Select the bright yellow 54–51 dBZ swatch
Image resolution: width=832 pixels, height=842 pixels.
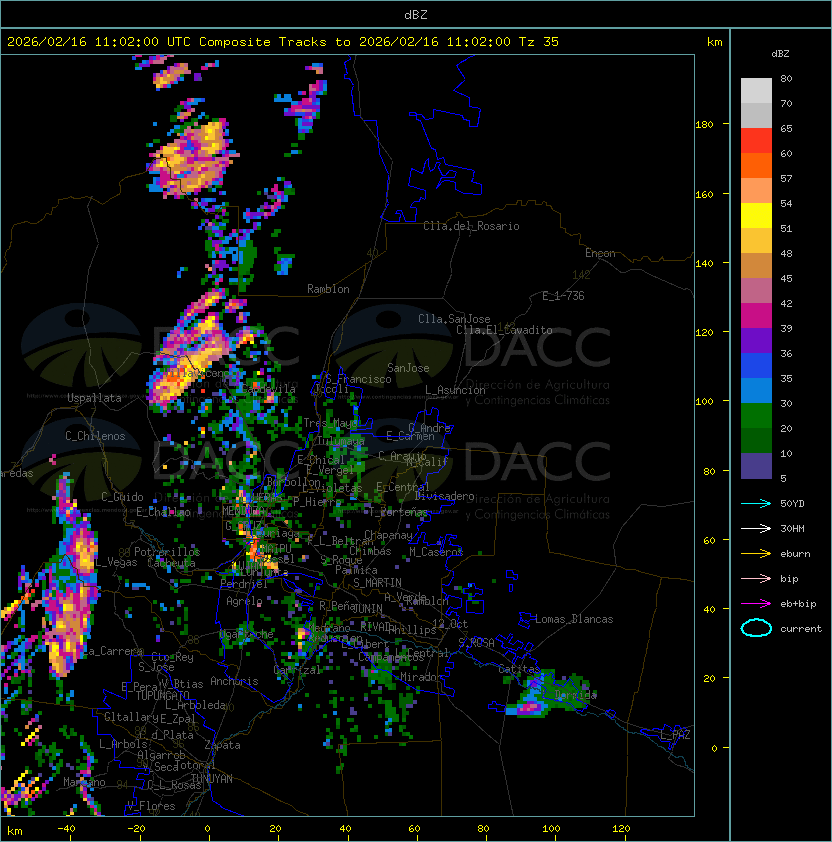tap(756, 216)
